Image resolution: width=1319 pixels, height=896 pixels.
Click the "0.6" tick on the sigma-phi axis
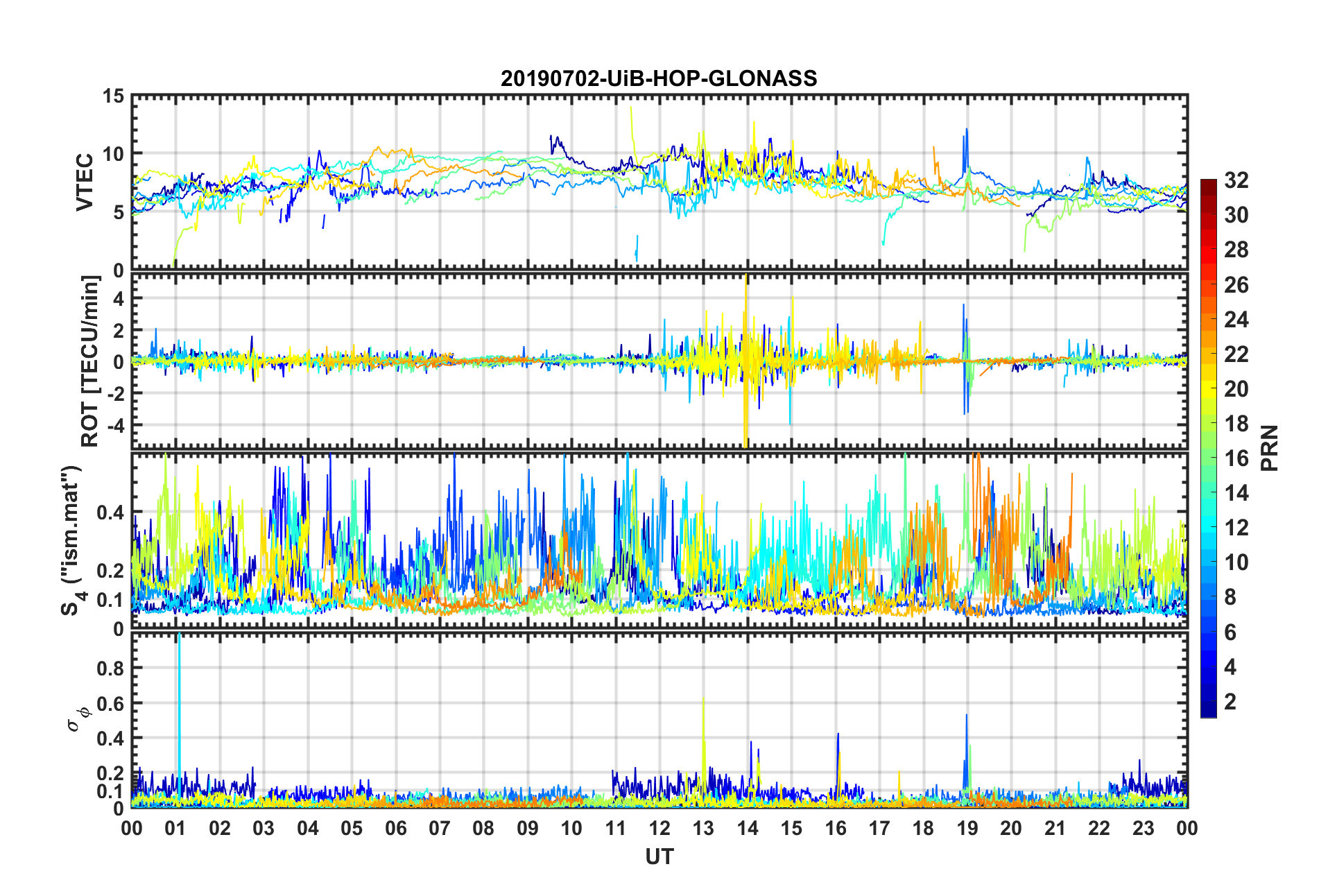point(110,703)
